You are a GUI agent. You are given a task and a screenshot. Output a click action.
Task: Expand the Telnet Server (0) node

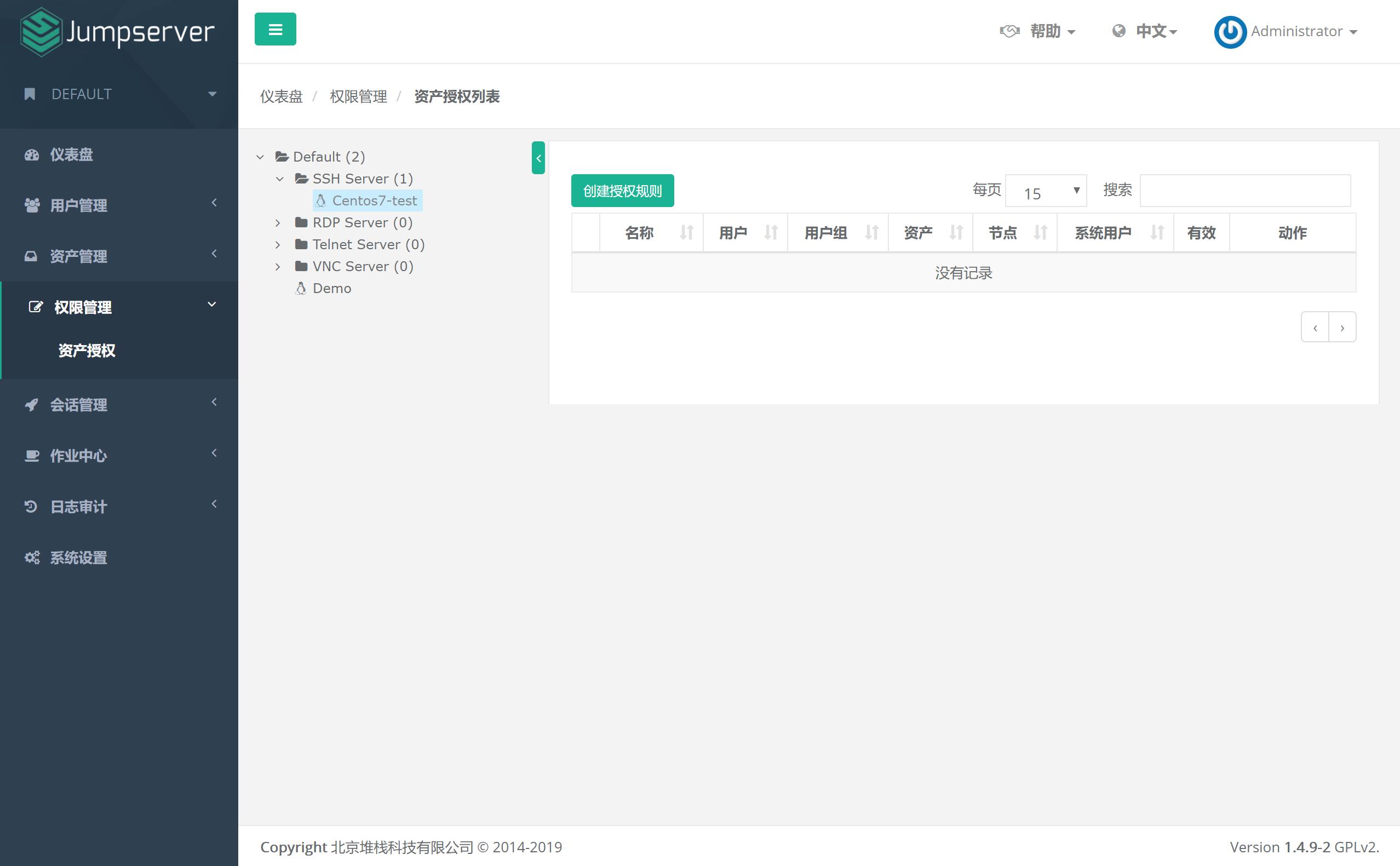pos(278,244)
